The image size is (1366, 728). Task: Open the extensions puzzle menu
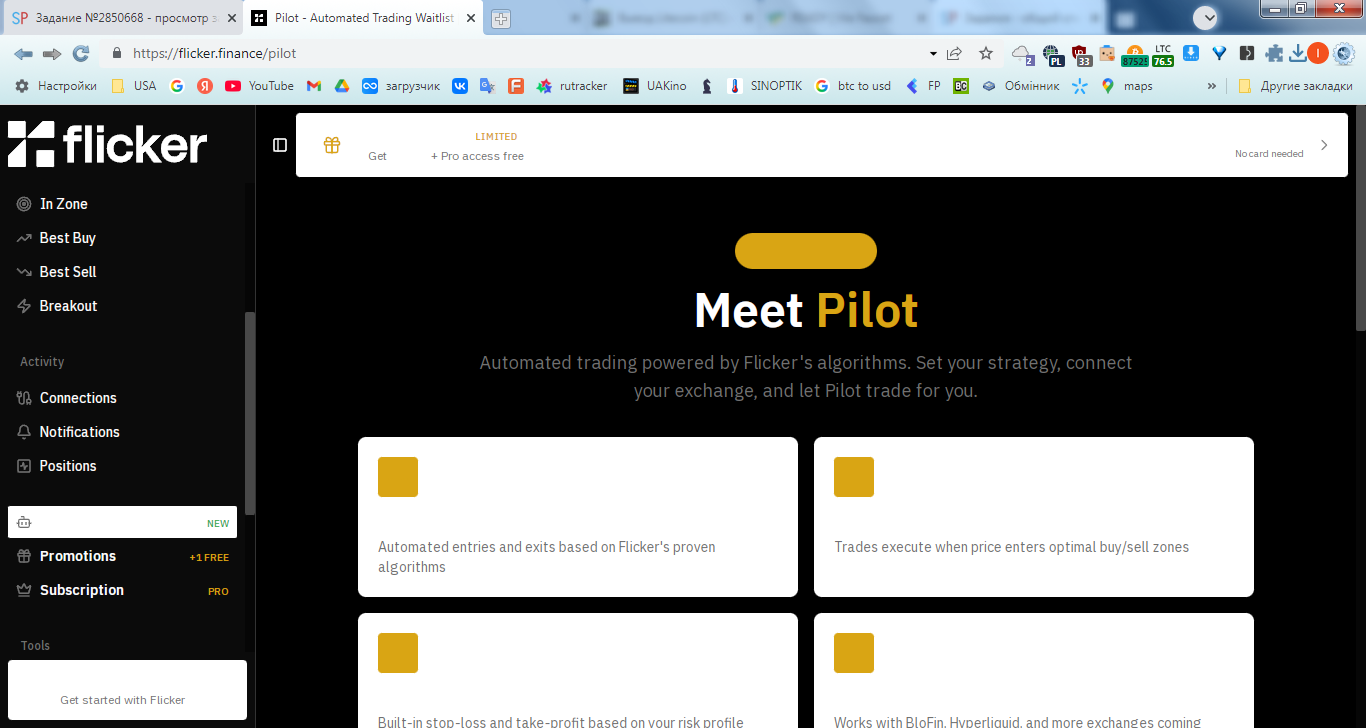[x=1274, y=54]
